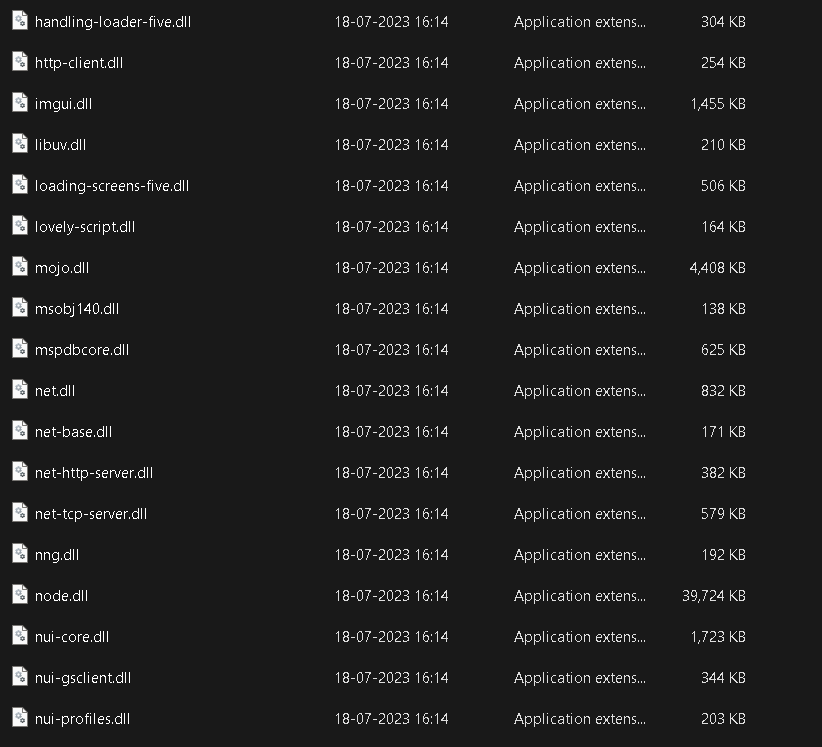Image resolution: width=822 pixels, height=747 pixels.
Task: Select the nui-gsclient.dll file name
Action: tap(83, 678)
